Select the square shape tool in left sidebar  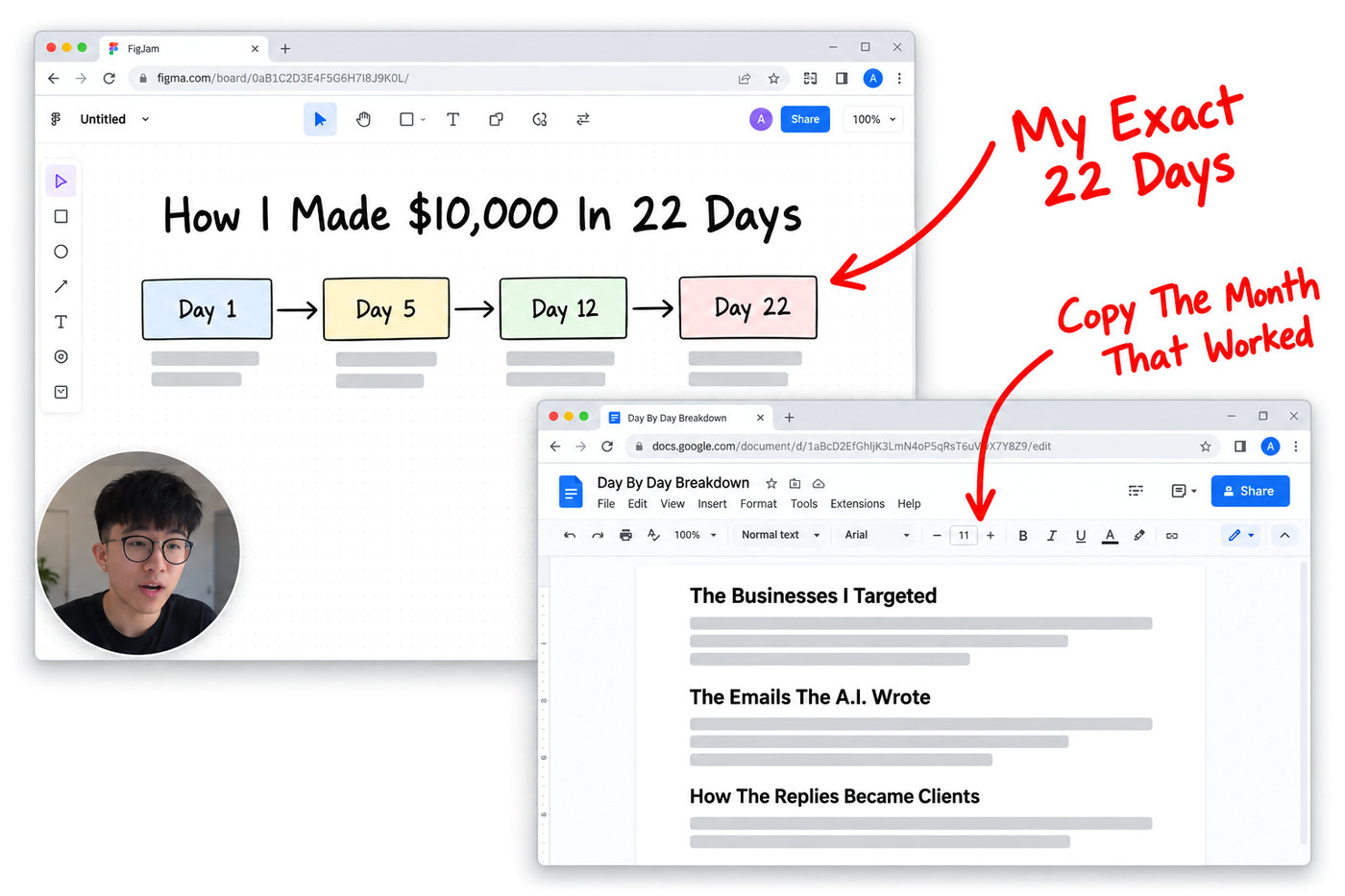point(61,216)
